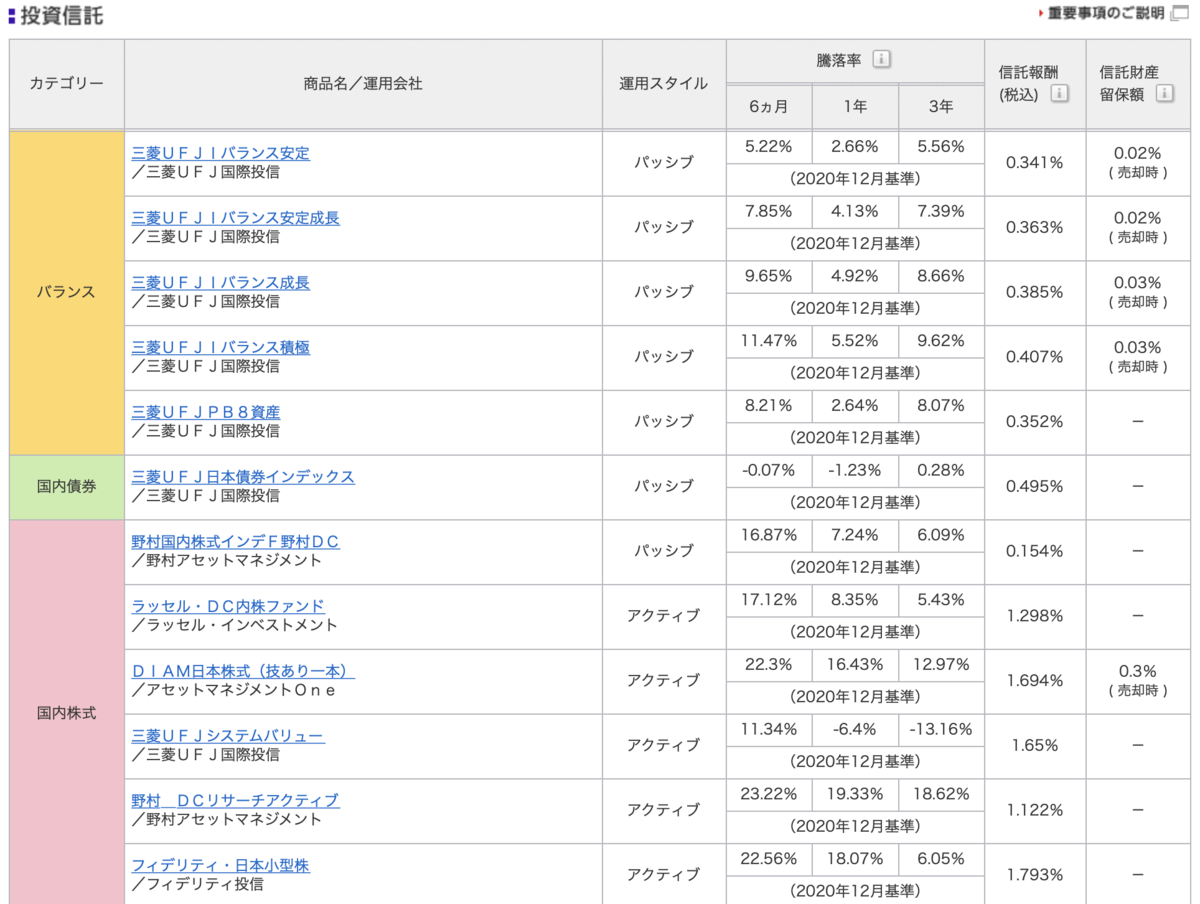Click the 0.407% trust fee value
The height and width of the screenshot is (904, 1200).
point(1035,357)
